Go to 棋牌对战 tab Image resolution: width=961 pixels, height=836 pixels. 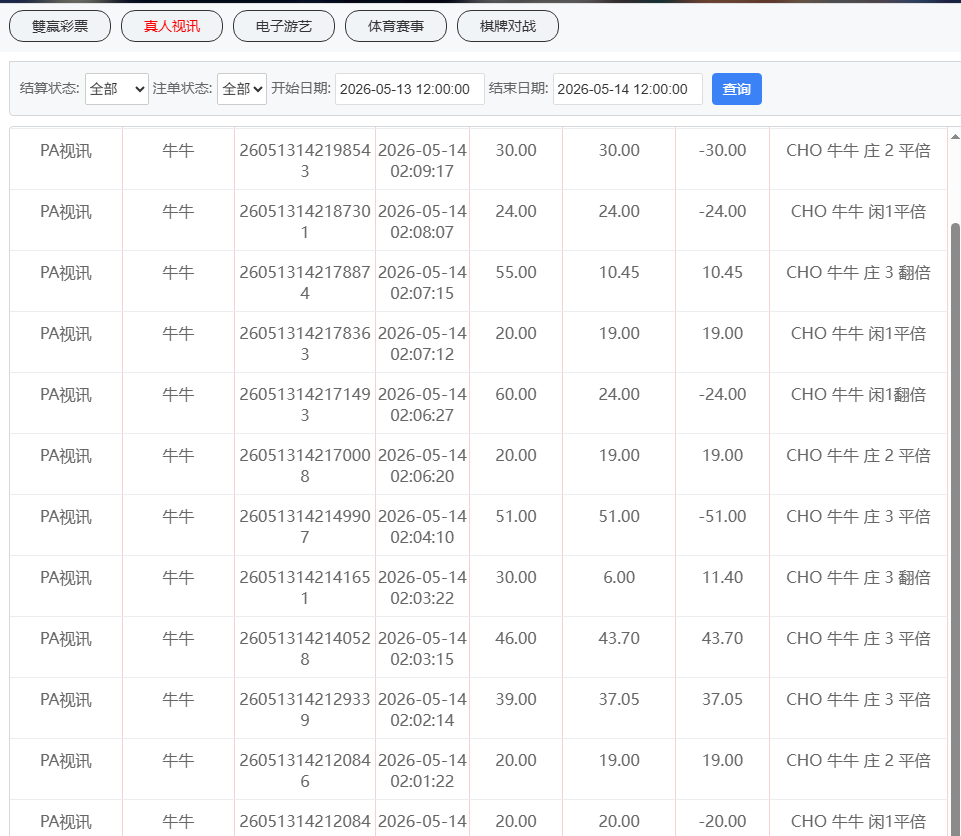click(x=507, y=26)
